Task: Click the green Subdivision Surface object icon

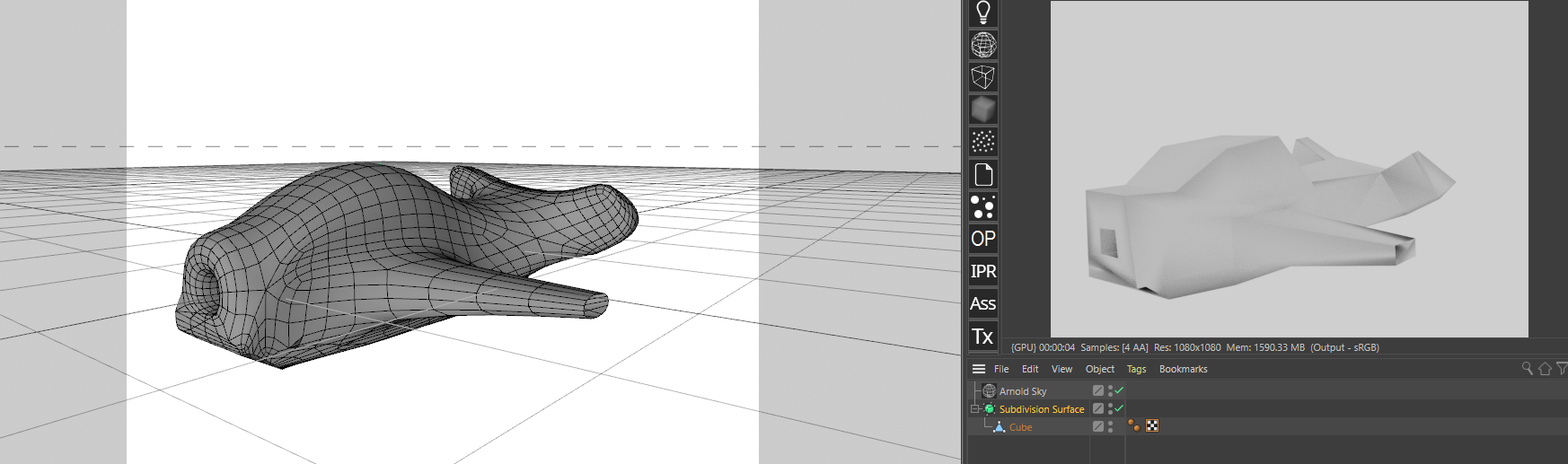Action: (990, 408)
